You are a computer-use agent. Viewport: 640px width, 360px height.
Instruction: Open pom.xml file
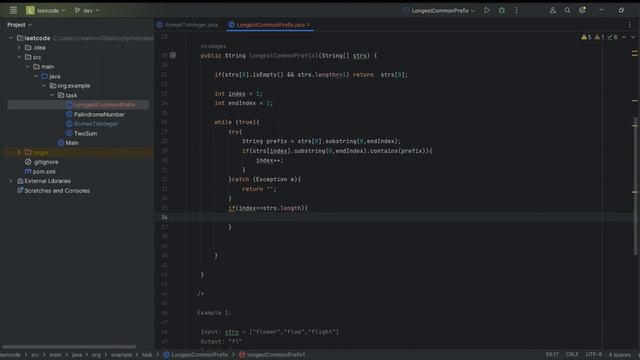44,171
